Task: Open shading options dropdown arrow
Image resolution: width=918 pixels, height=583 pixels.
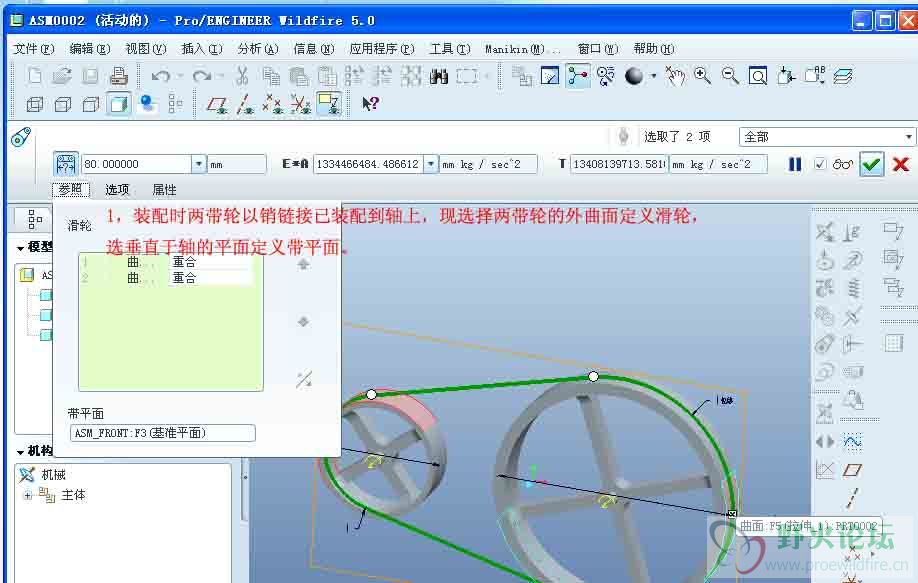Action: pos(653,76)
